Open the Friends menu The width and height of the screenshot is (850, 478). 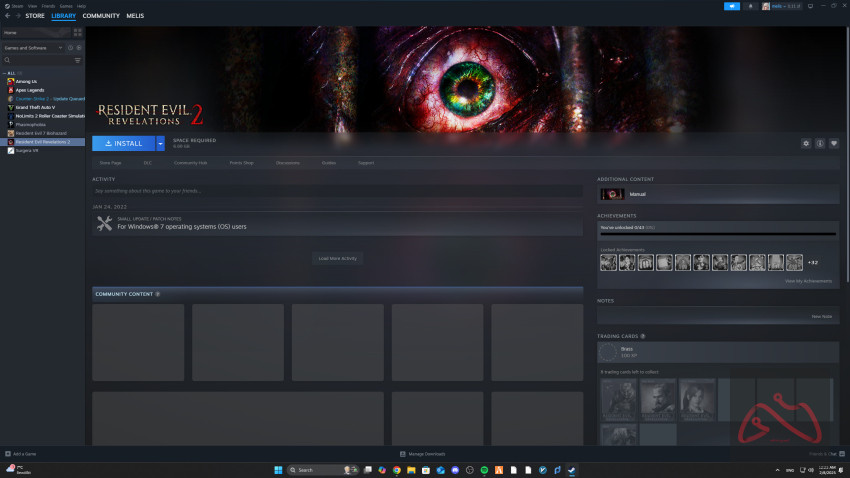[x=46, y=5]
